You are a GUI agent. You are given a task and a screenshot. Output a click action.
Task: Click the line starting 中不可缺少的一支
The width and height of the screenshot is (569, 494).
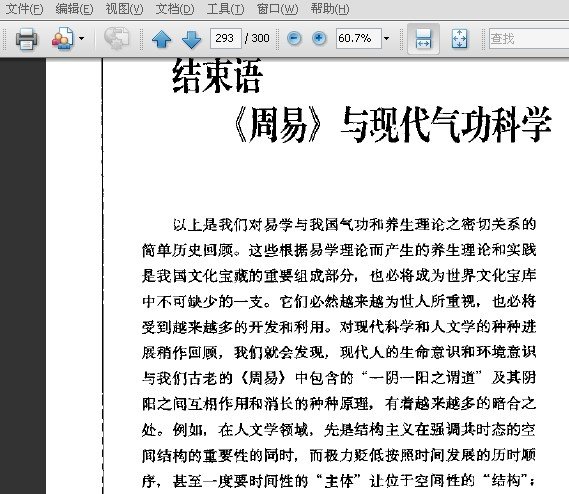tap(339, 302)
